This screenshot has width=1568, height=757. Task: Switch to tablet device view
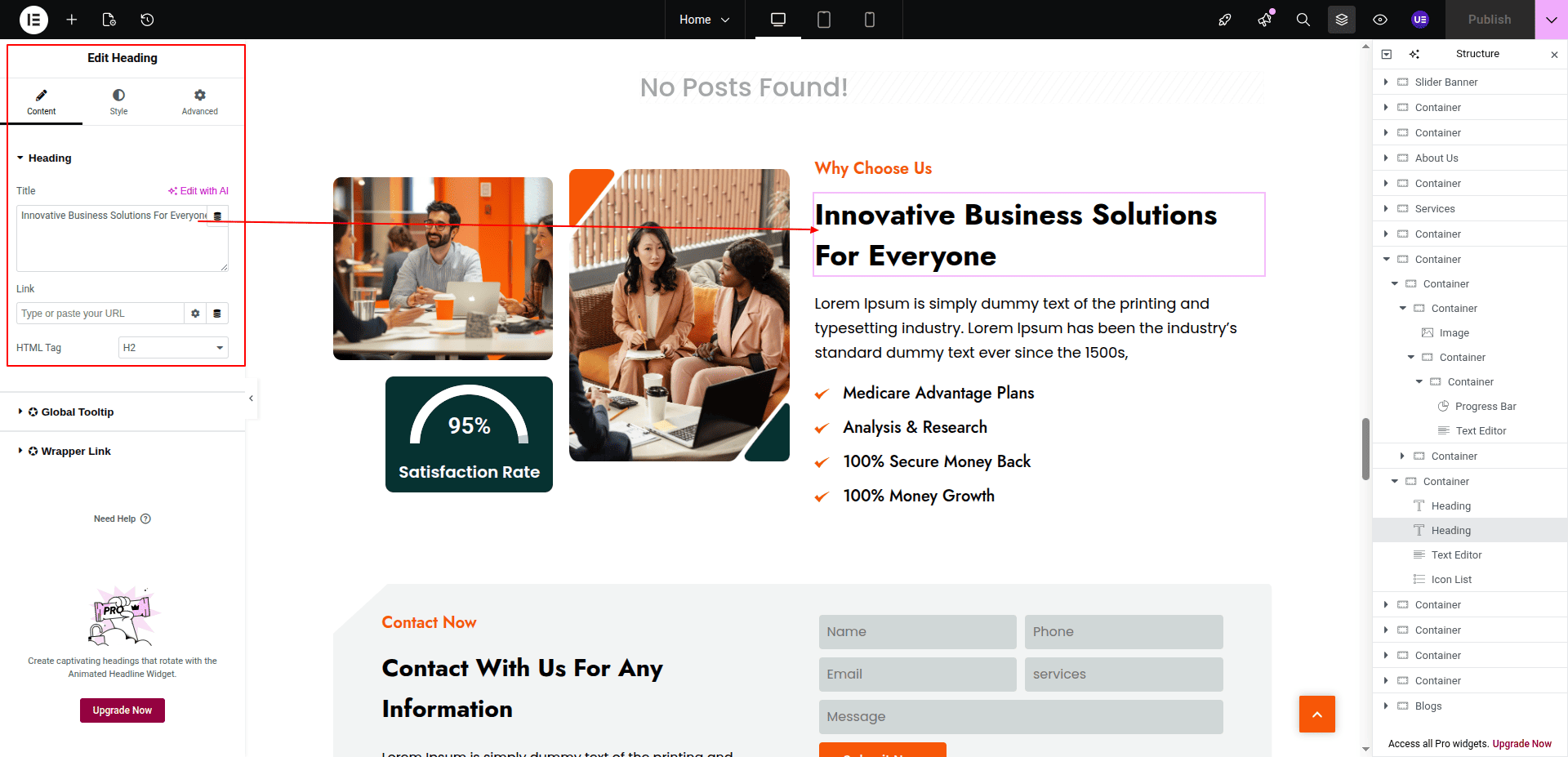click(824, 20)
